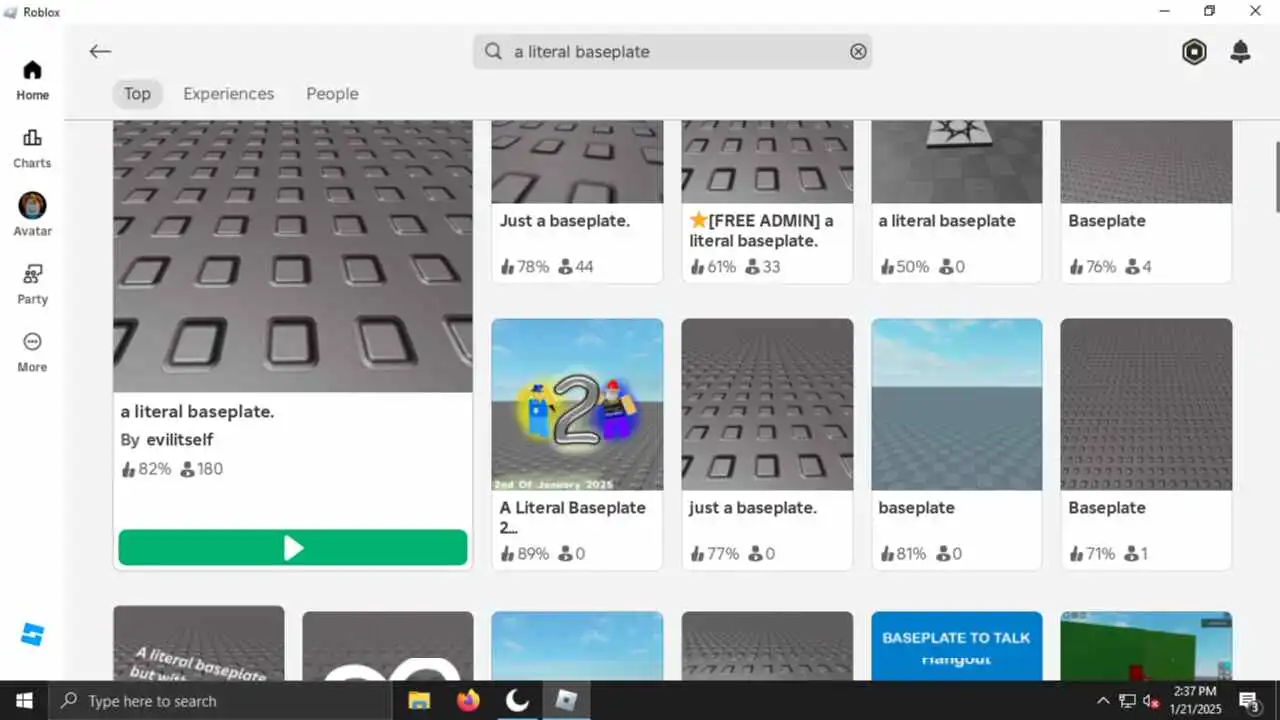Click the search magnifier icon in search box
Screen dimensions: 1280x720
[x=493, y=52]
